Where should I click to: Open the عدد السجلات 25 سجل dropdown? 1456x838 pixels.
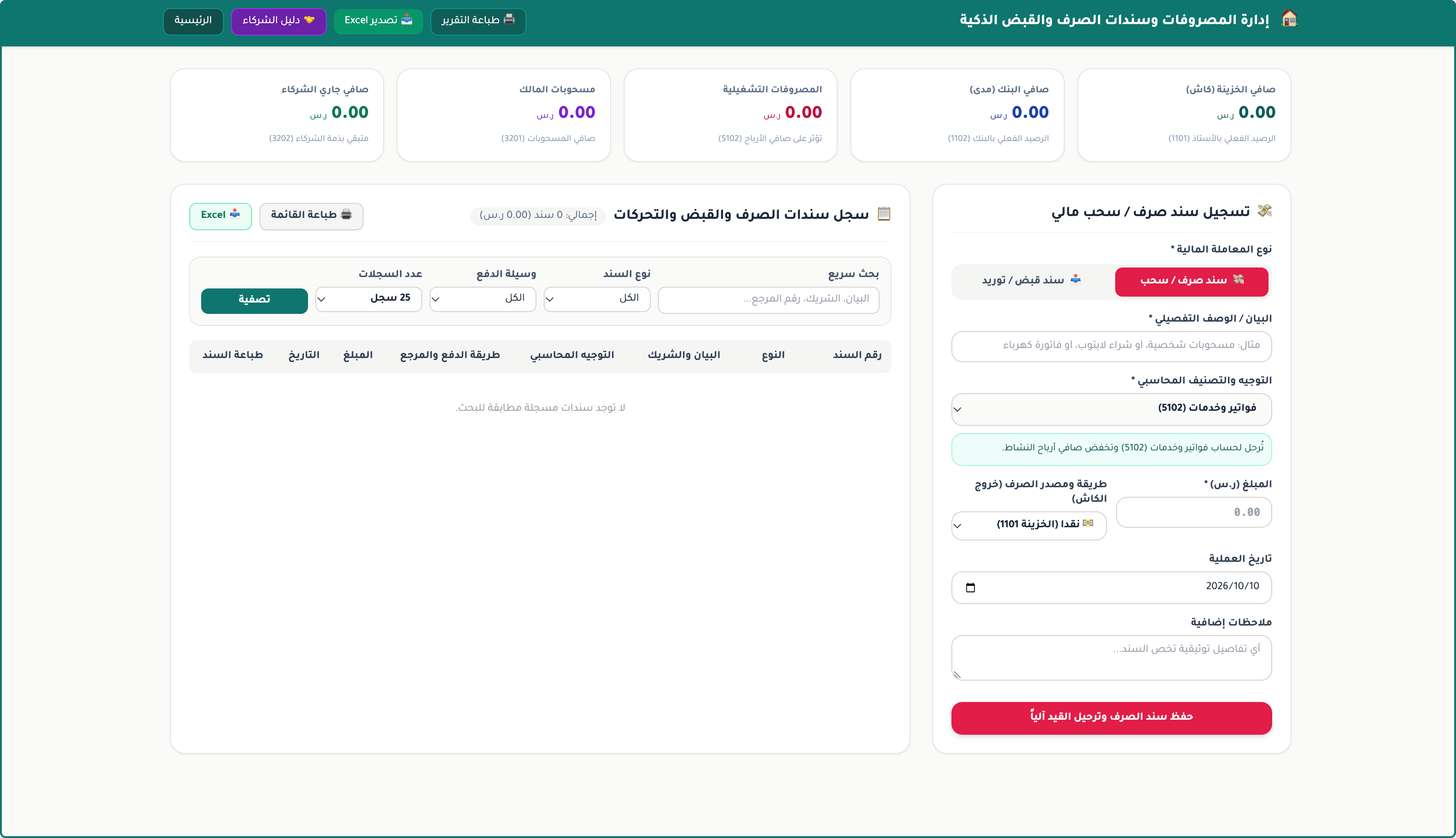point(369,299)
